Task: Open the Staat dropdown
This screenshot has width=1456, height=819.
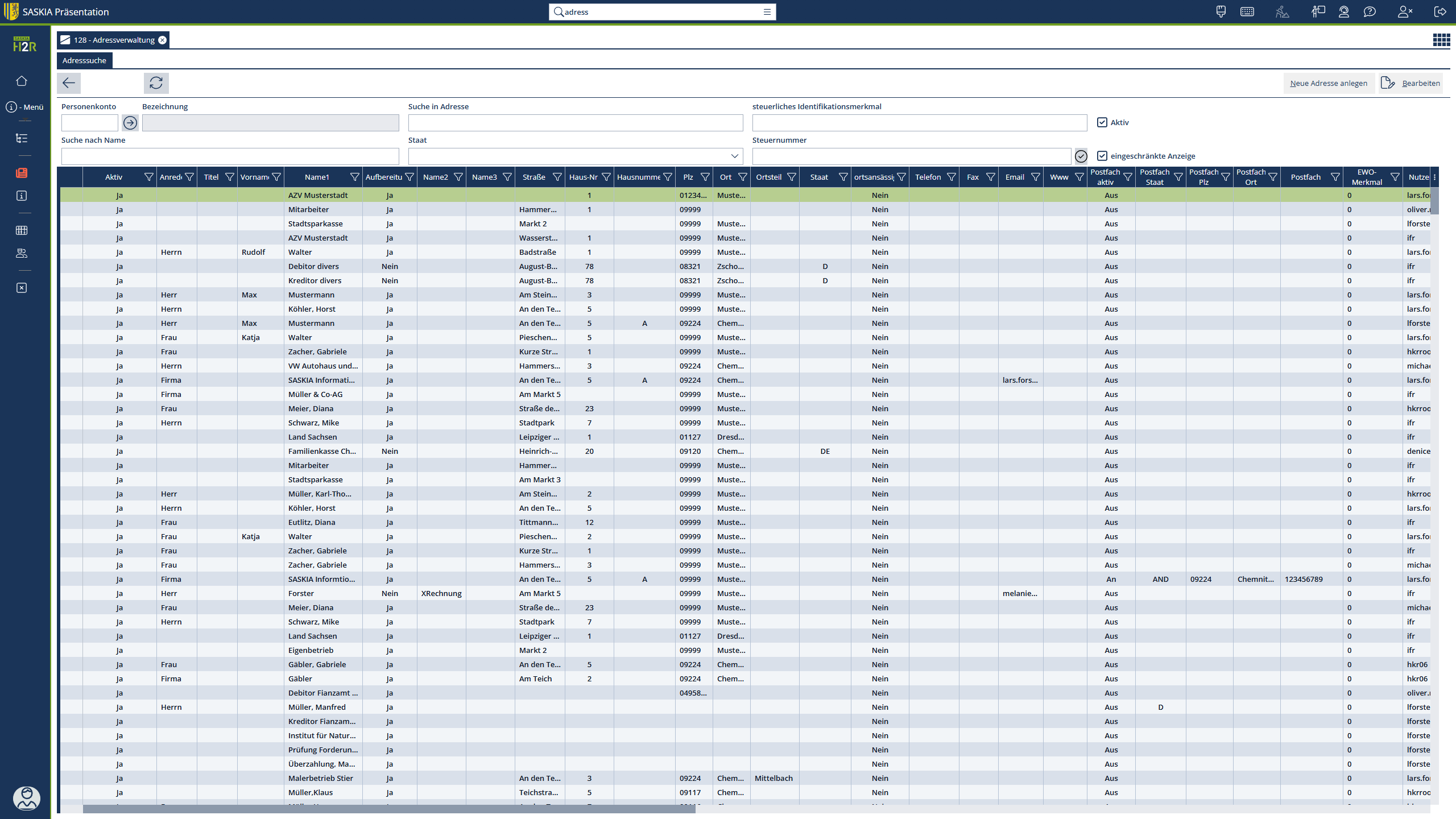Action: click(x=734, y=156)
